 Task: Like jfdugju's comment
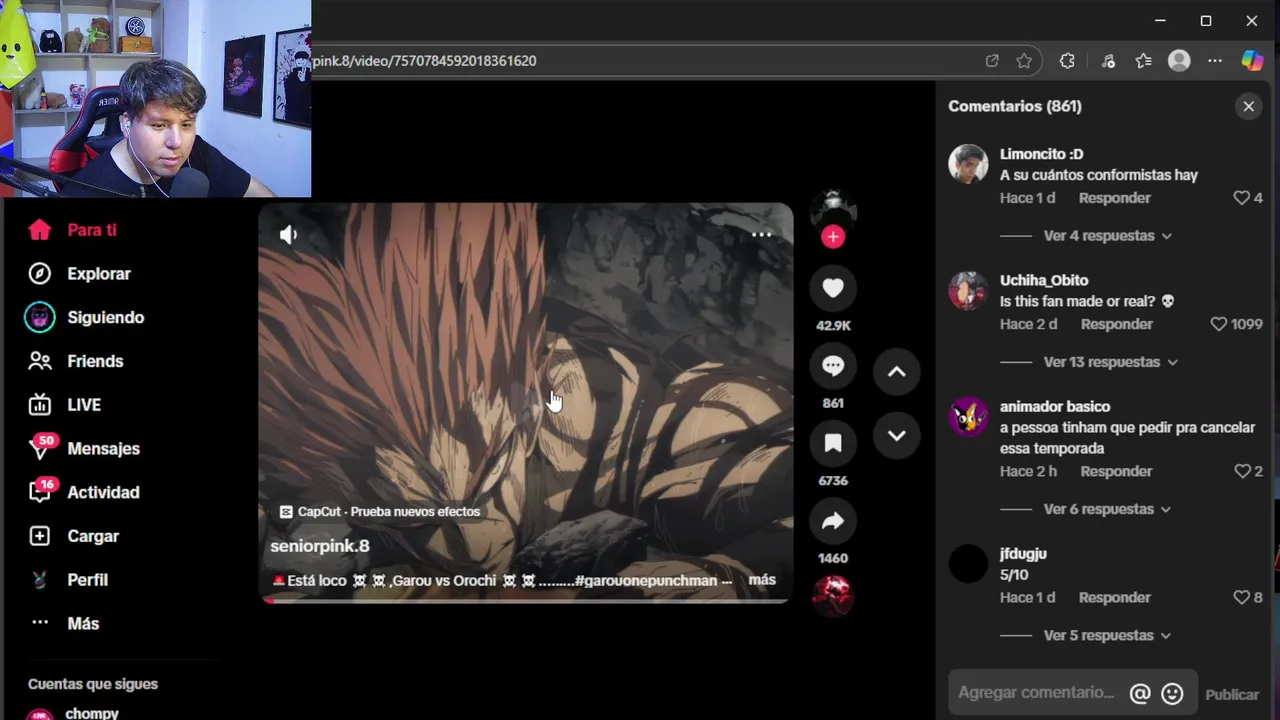click(x=1242, y=597)
